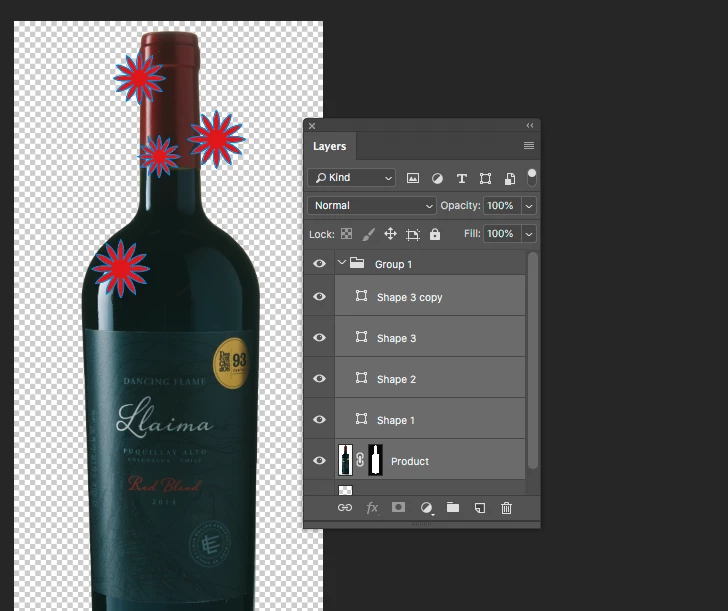
Task: Select the Group 1 layer name
Action: coord(393,264)
